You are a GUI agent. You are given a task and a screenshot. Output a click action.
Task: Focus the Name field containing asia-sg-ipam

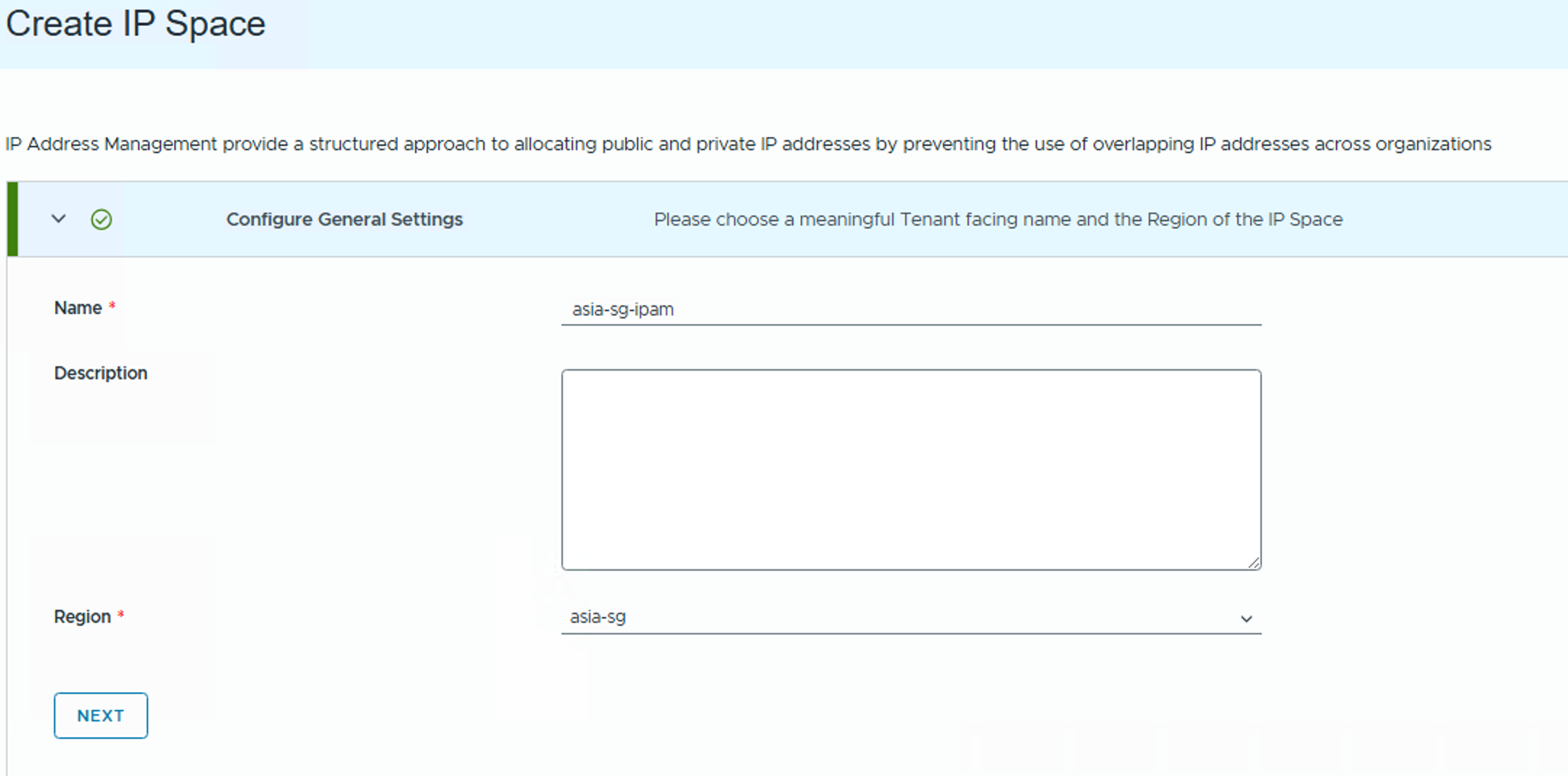pyautogui.click(x=910, y=310)
